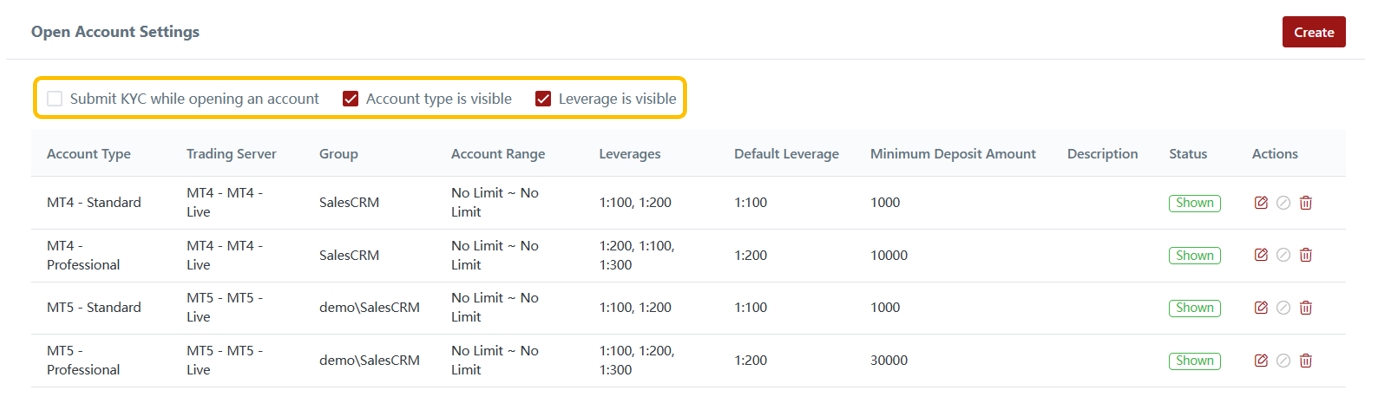Screen dimensions: 1375x400
Task: Delete the MT4 - Standard account row
Action: [1306, 203]
